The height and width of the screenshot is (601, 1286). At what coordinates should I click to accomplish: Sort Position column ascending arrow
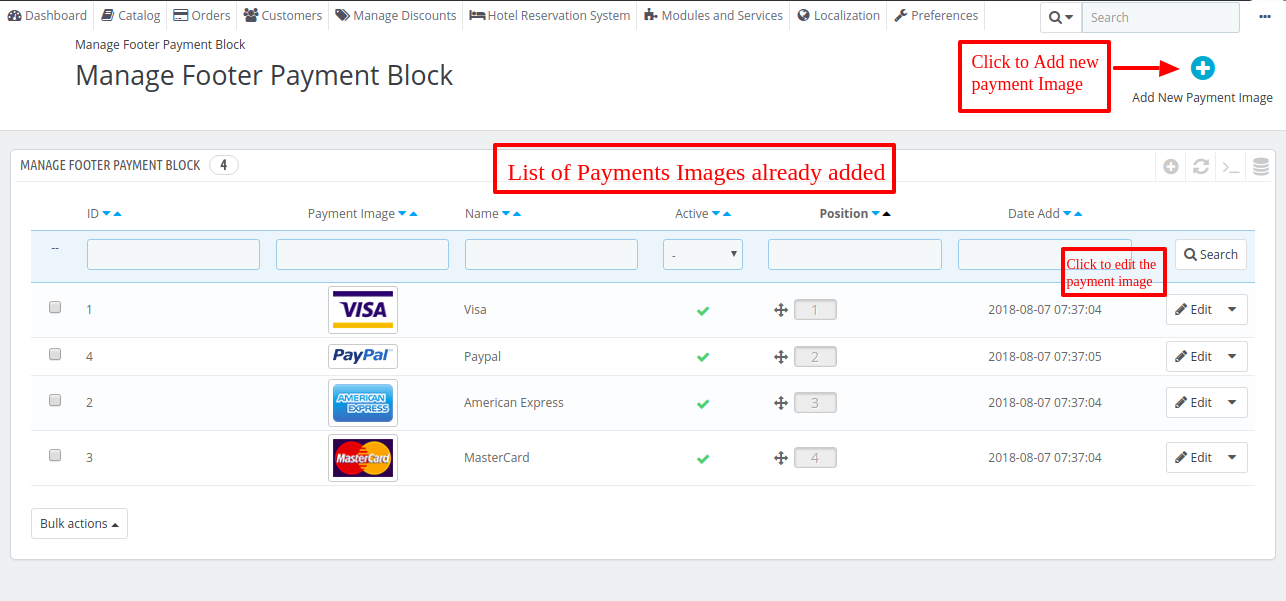pos(886,214)
